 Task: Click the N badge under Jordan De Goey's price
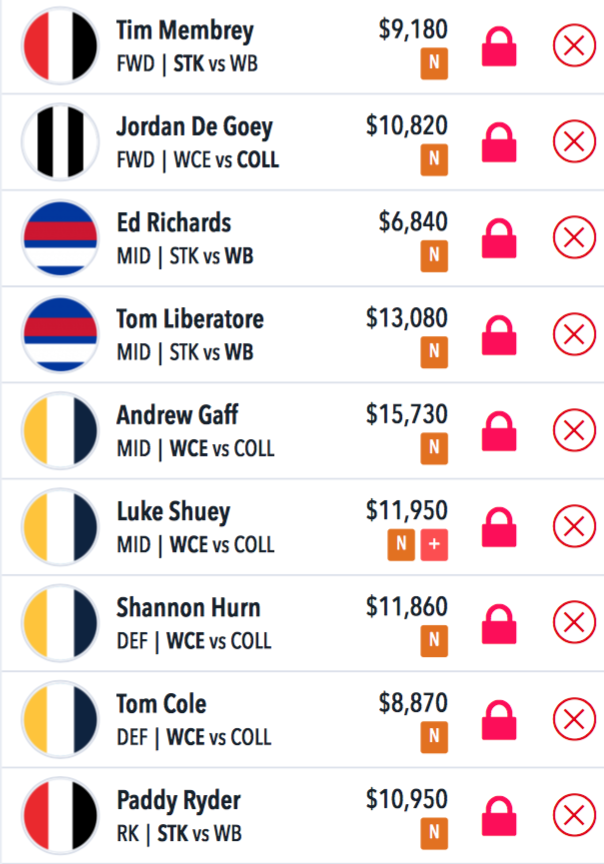(x=434, y=160)
